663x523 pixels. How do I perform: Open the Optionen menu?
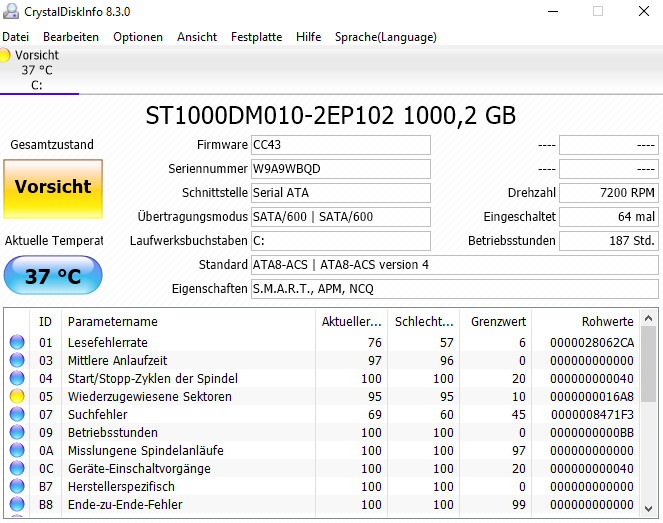pos(138,37)
